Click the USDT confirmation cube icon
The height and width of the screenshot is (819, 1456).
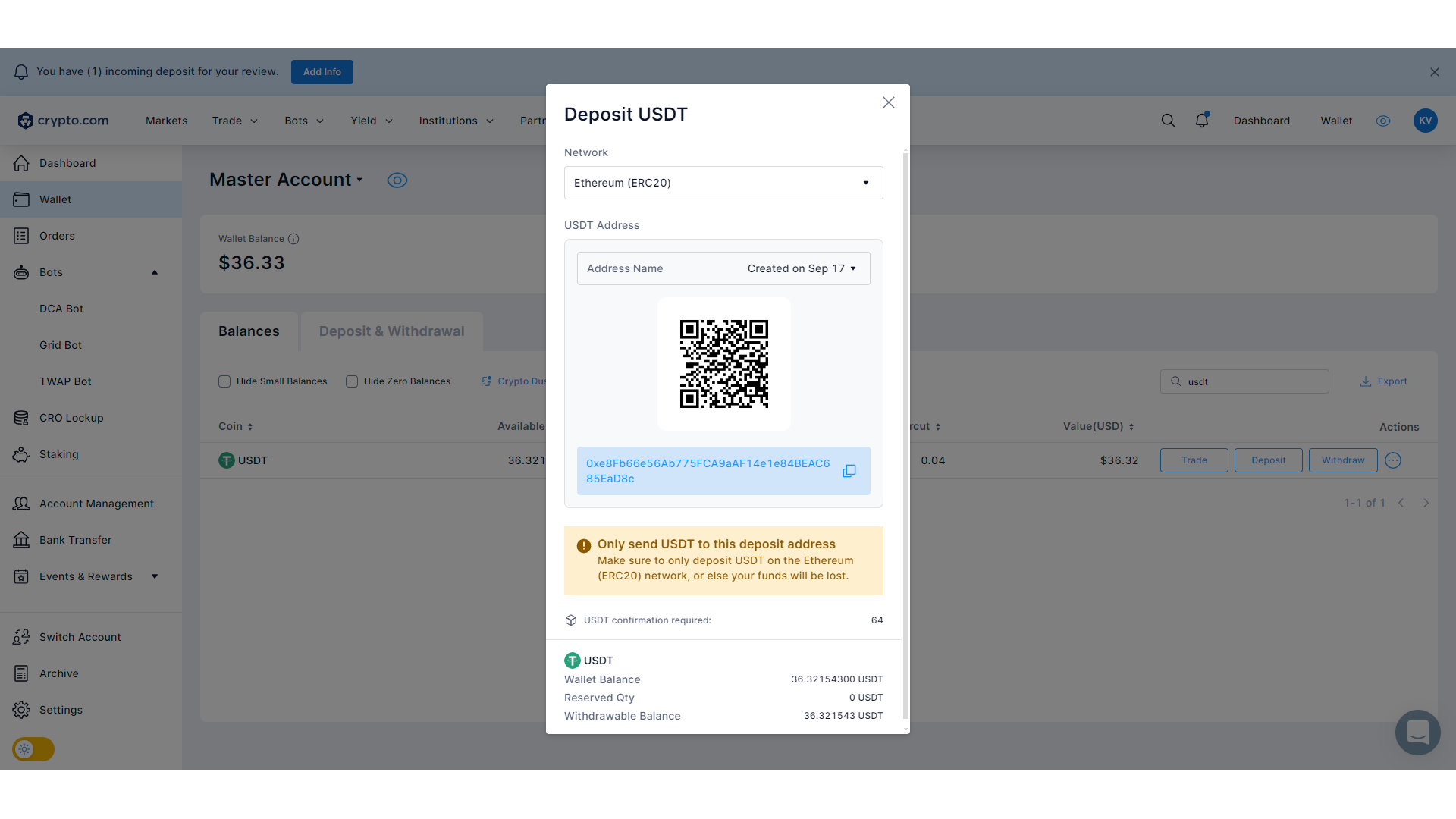[571, 620]
